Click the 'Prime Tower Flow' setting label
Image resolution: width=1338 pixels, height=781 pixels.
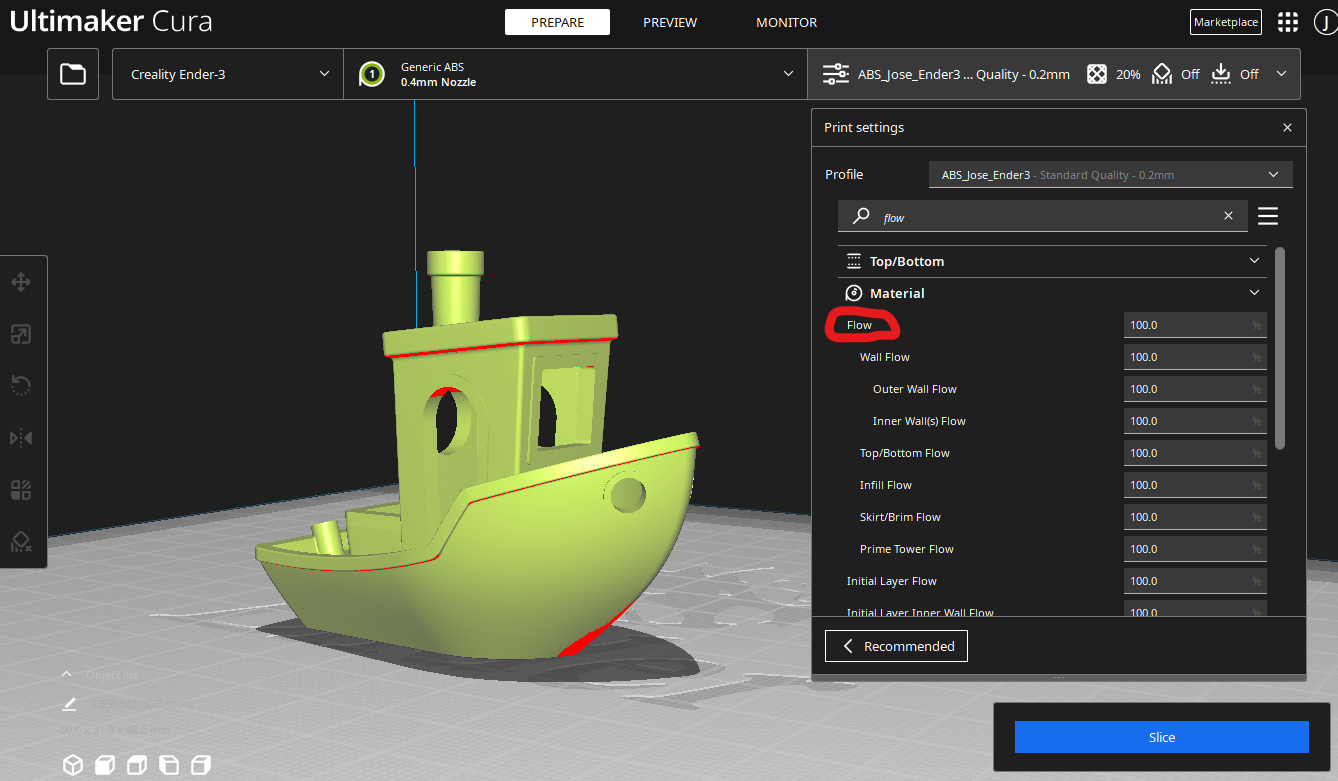pyautogui.click(x=907, y=549)
